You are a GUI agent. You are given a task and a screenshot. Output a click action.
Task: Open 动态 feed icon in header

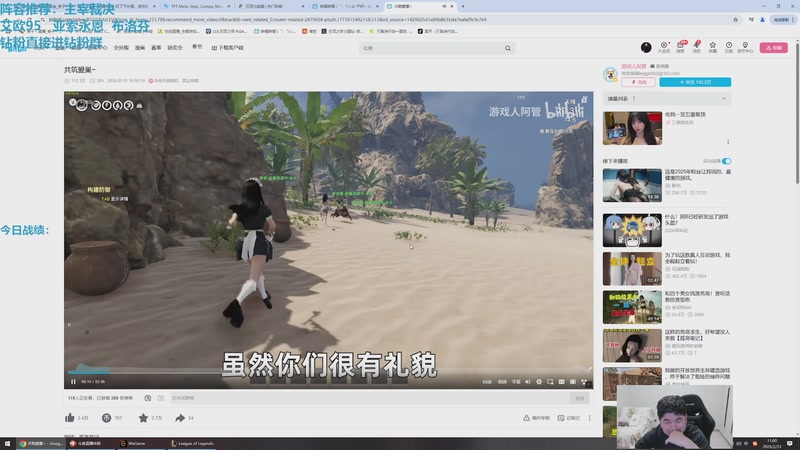click(696, 47)
